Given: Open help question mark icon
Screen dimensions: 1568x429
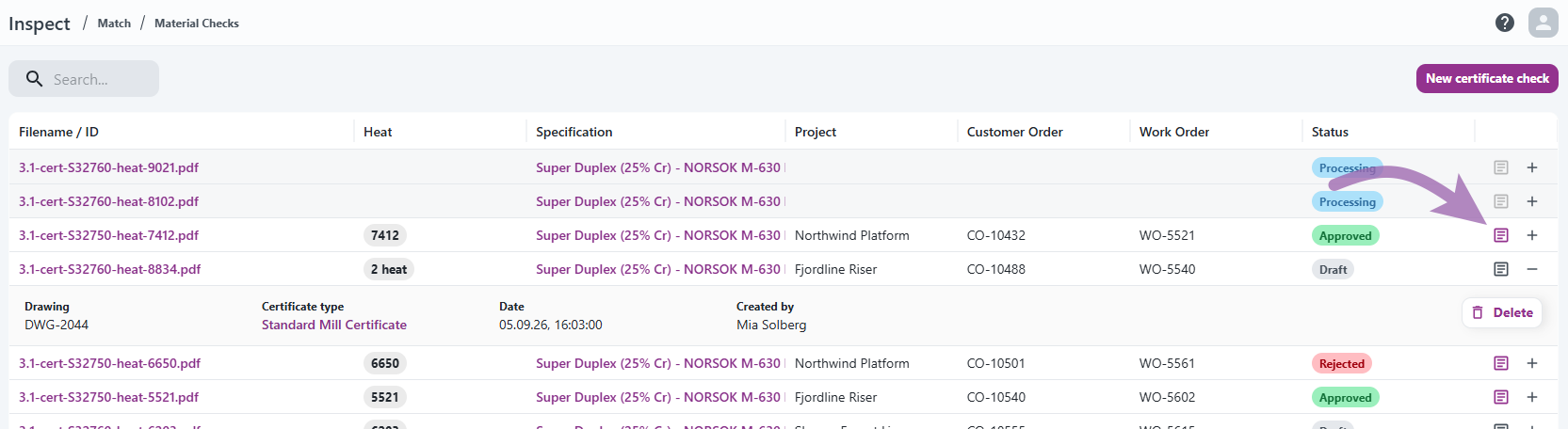Looking at the screenshot, I should 1505,23.
